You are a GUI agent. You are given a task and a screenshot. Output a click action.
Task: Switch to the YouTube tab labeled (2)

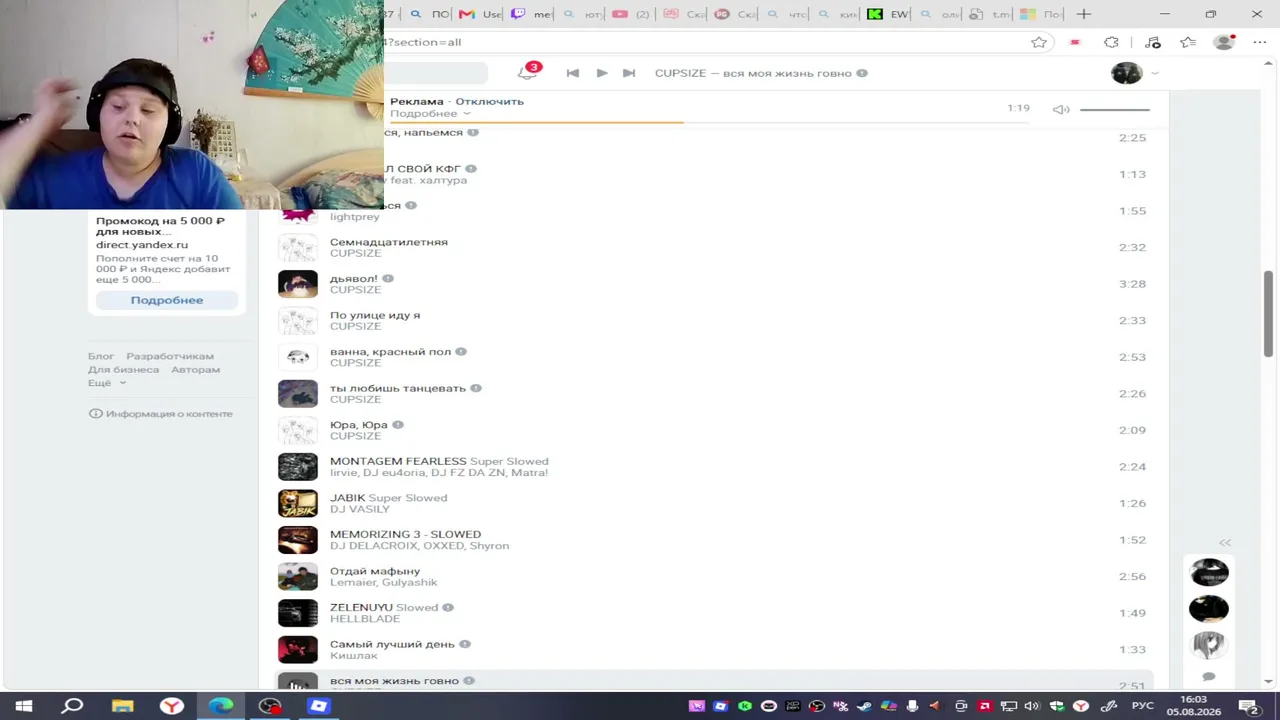coord(631,14)
